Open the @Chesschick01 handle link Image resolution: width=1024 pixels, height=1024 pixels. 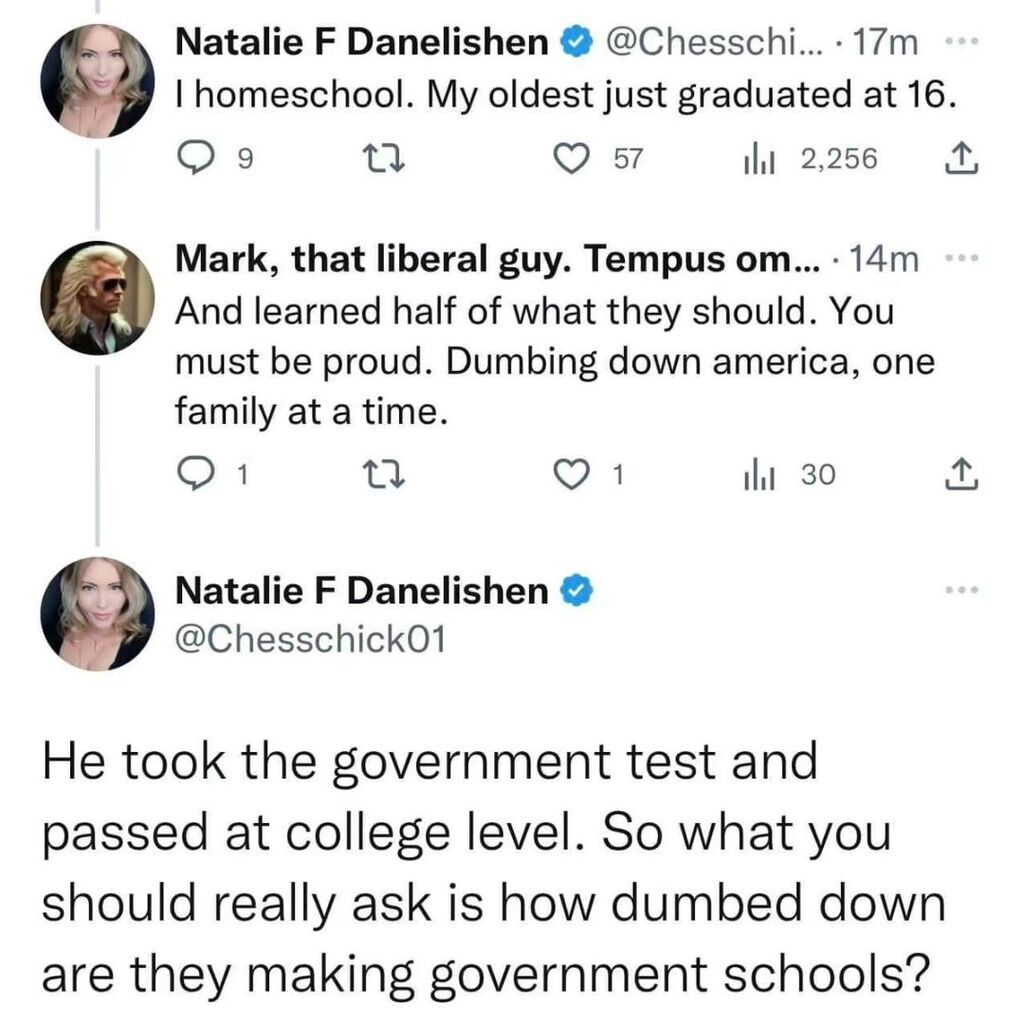point(309,637)
